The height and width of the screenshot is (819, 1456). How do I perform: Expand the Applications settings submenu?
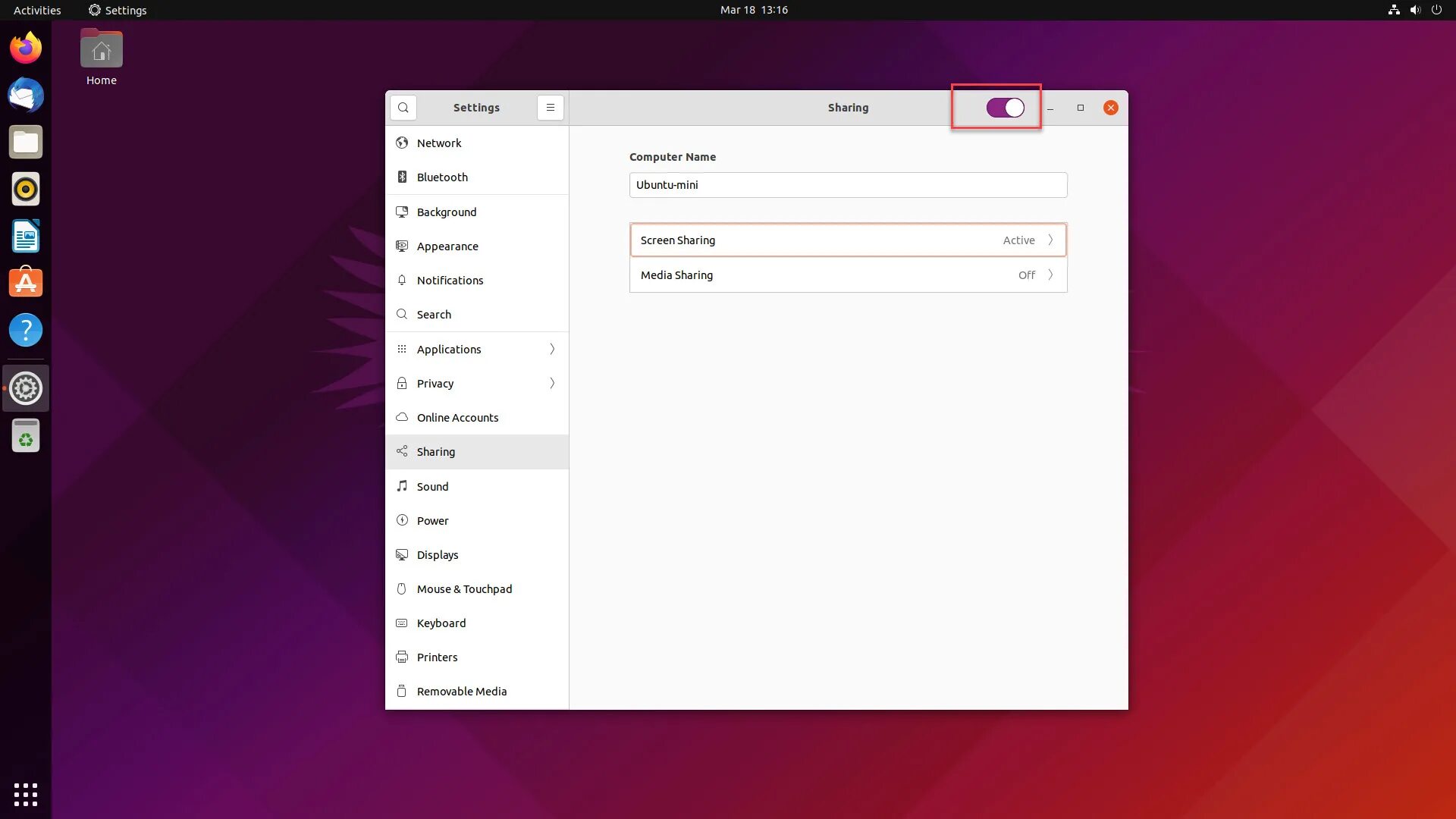click(x=552, y=349)
